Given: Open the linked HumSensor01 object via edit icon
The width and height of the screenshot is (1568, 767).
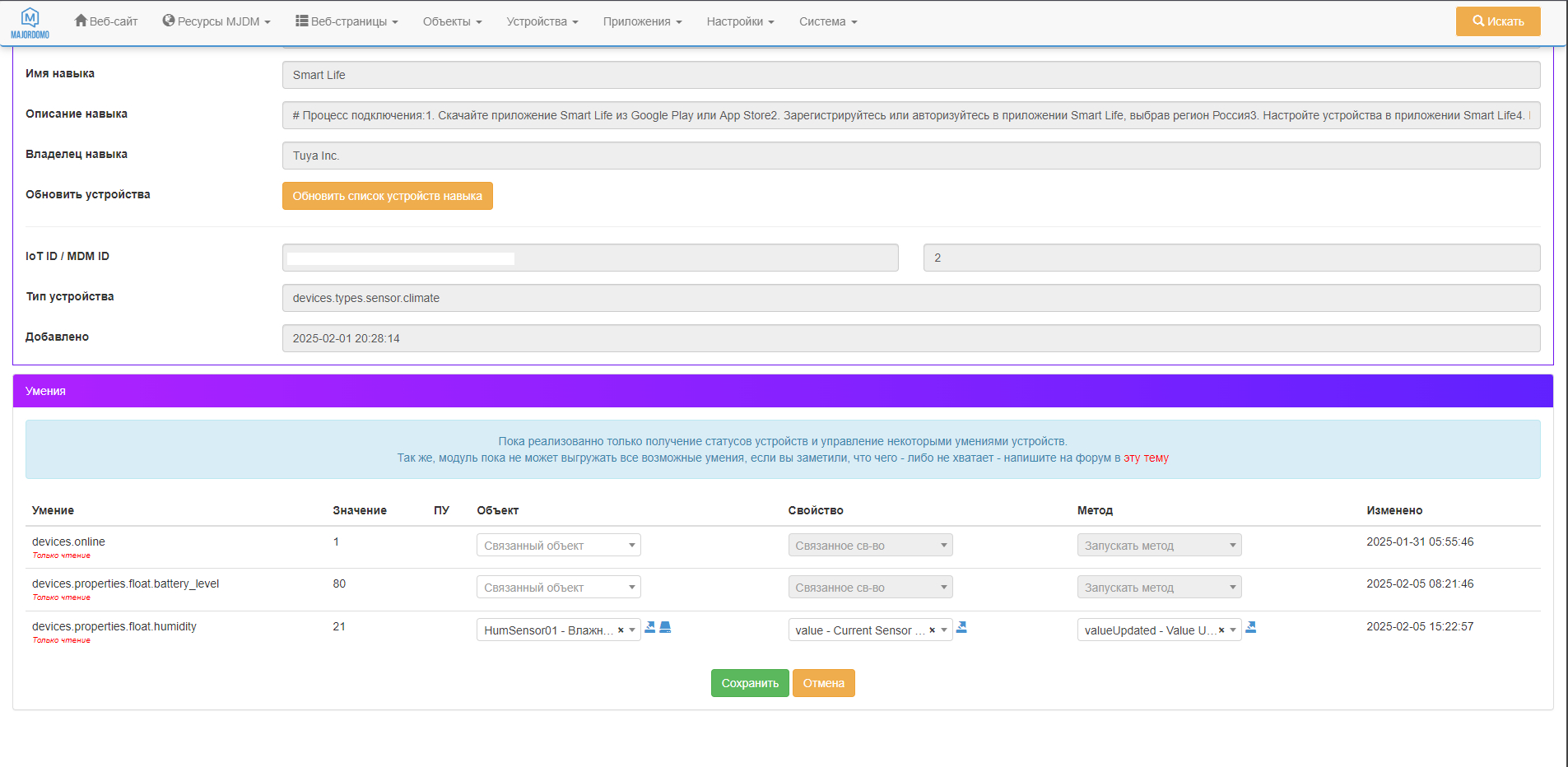Looking at the screenshot, I should pyautogui.click(x=650, y=627).
